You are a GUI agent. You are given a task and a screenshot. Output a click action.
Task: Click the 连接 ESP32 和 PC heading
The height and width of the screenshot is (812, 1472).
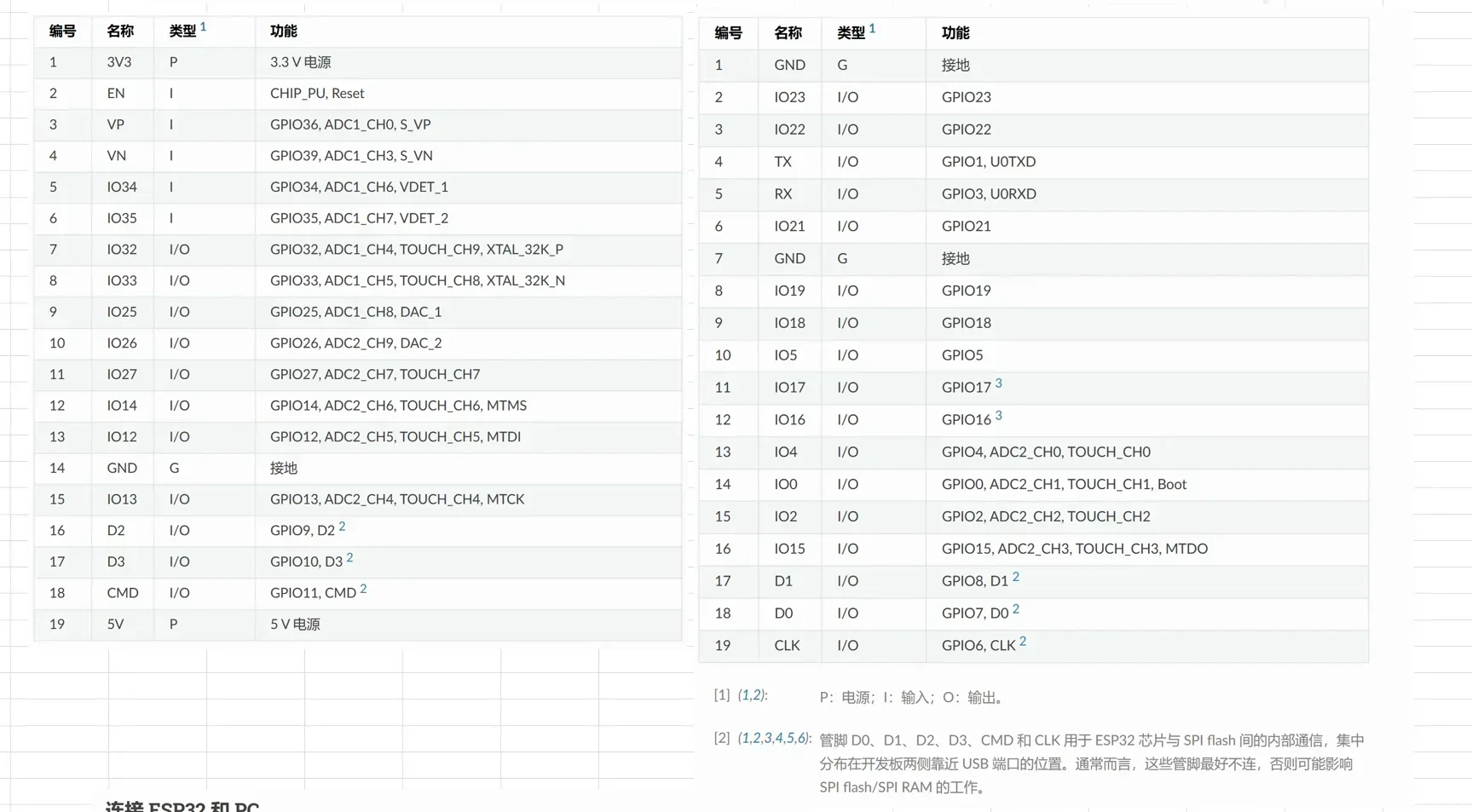tap(182, 805)
